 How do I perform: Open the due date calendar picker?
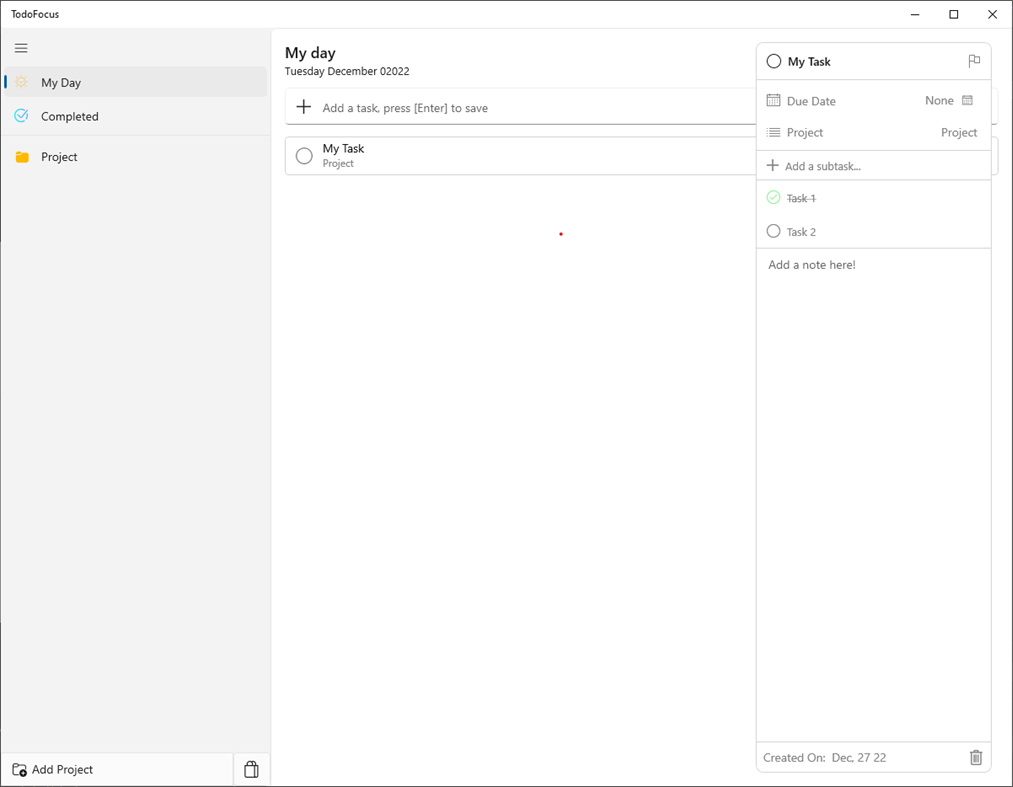coord(967,101)
